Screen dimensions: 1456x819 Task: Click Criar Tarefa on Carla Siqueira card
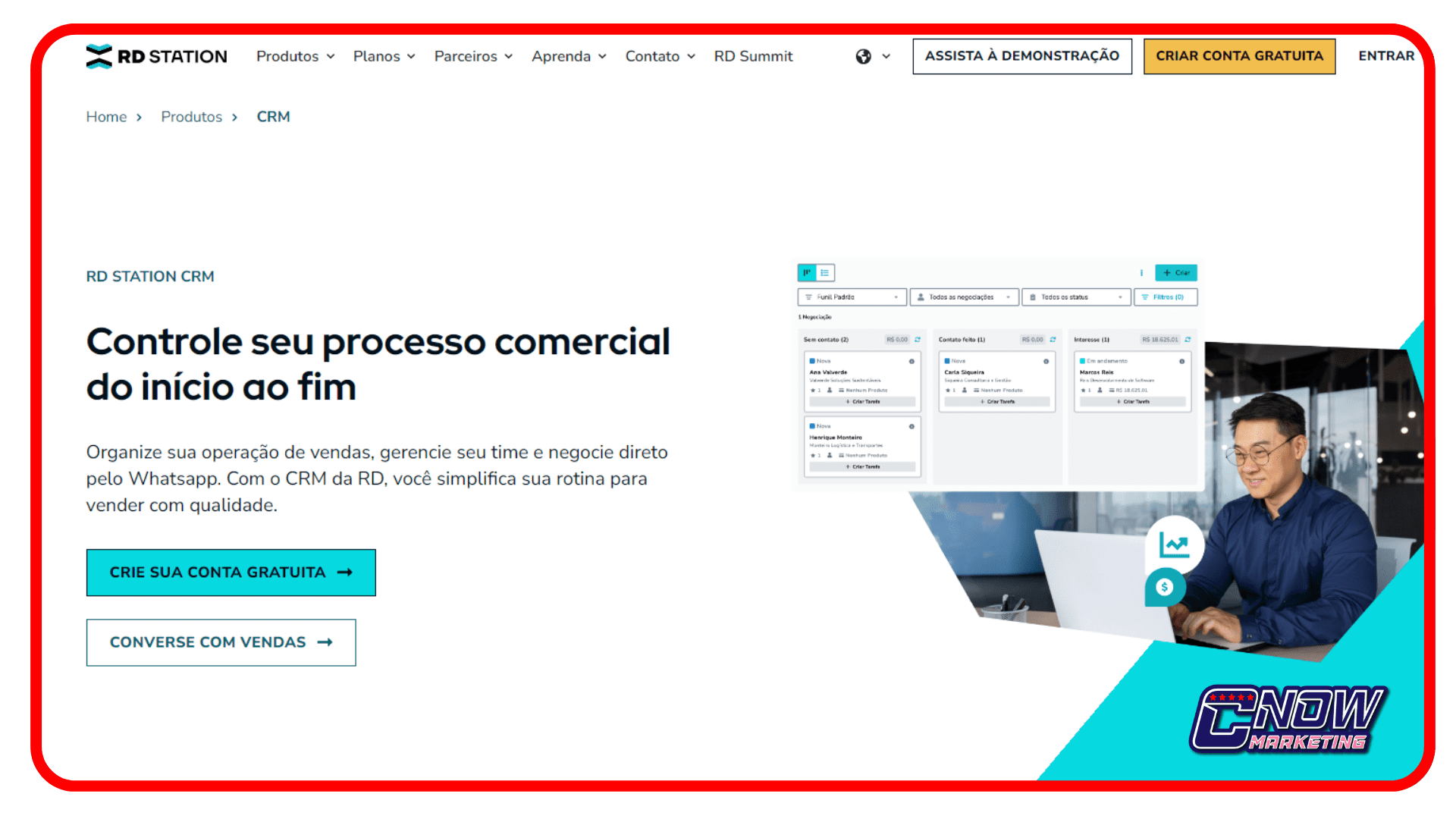click(x=997, y=402)
